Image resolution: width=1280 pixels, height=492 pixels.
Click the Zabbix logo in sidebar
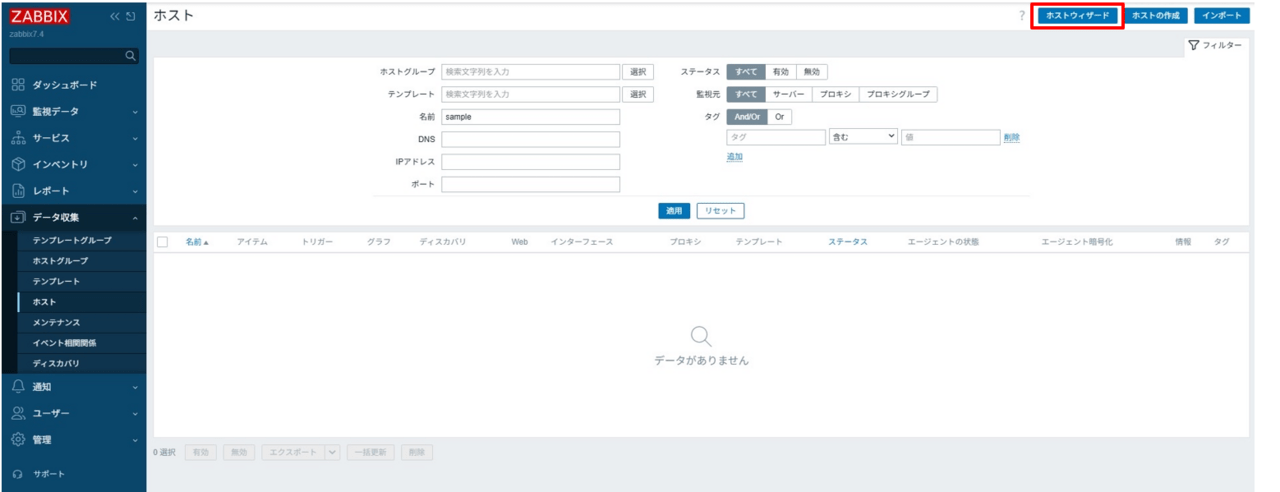40,16
